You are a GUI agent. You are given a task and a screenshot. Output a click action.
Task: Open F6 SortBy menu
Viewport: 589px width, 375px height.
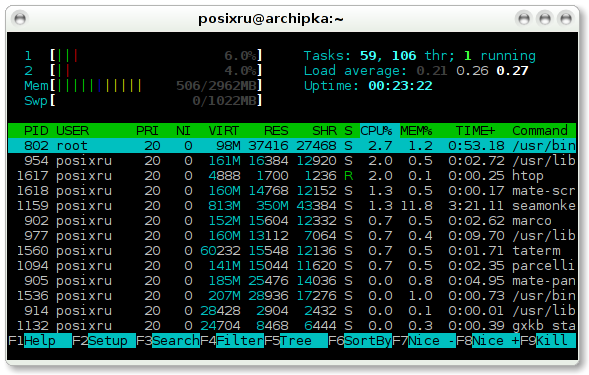coord(360,340)
